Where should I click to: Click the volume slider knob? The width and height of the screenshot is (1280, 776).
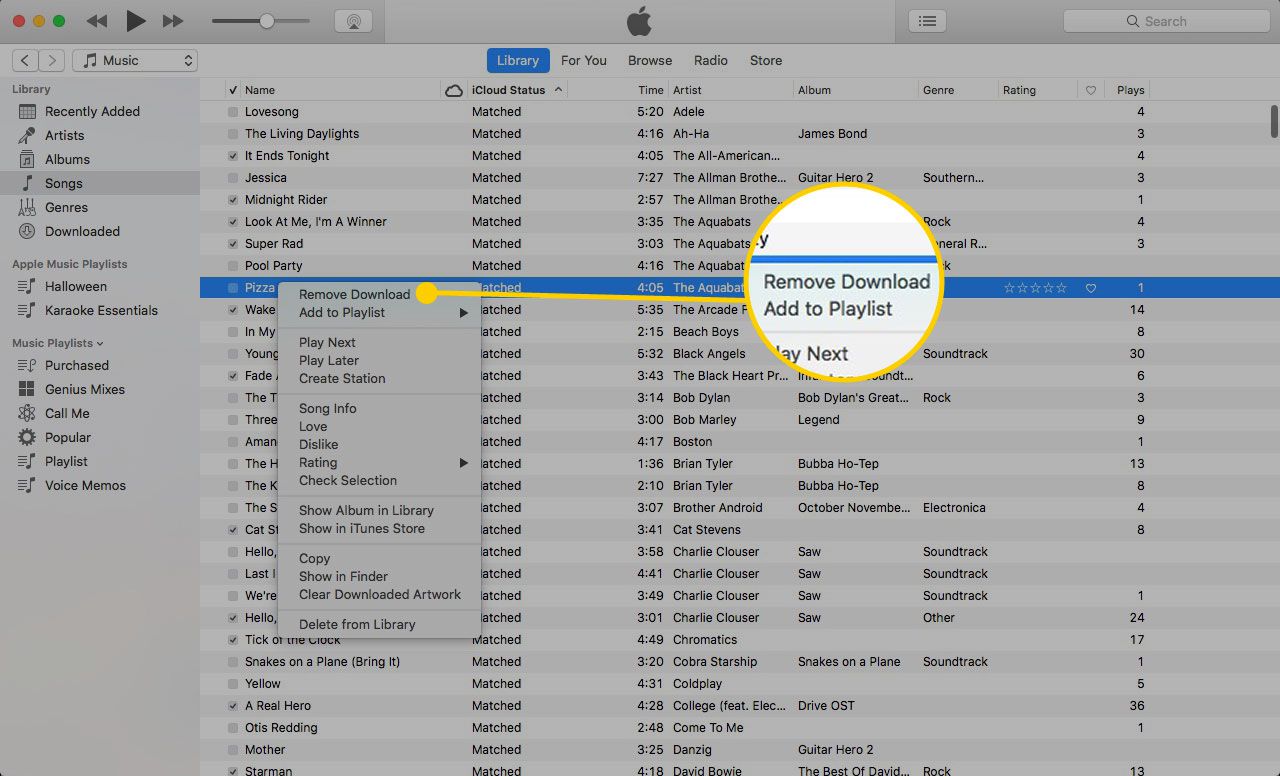point(267,21)
